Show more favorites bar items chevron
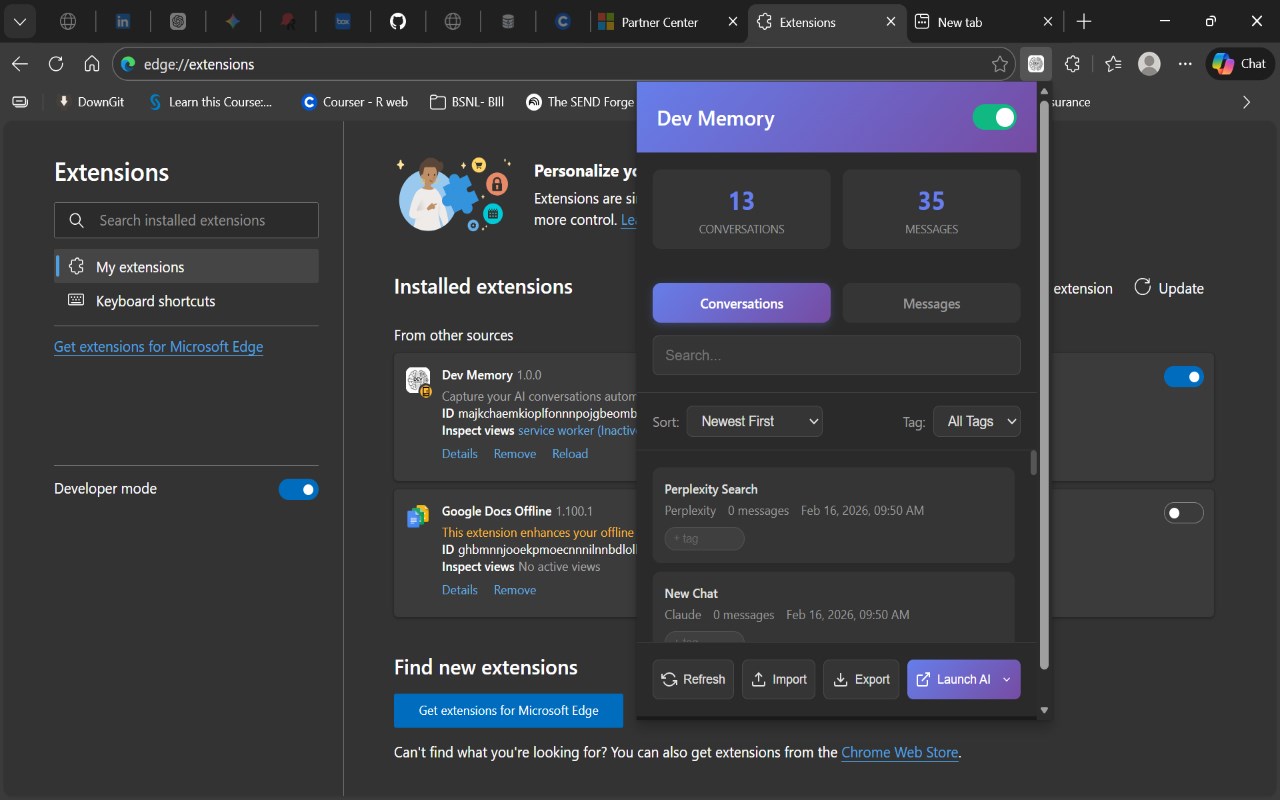 click(x=1246, y=102)
